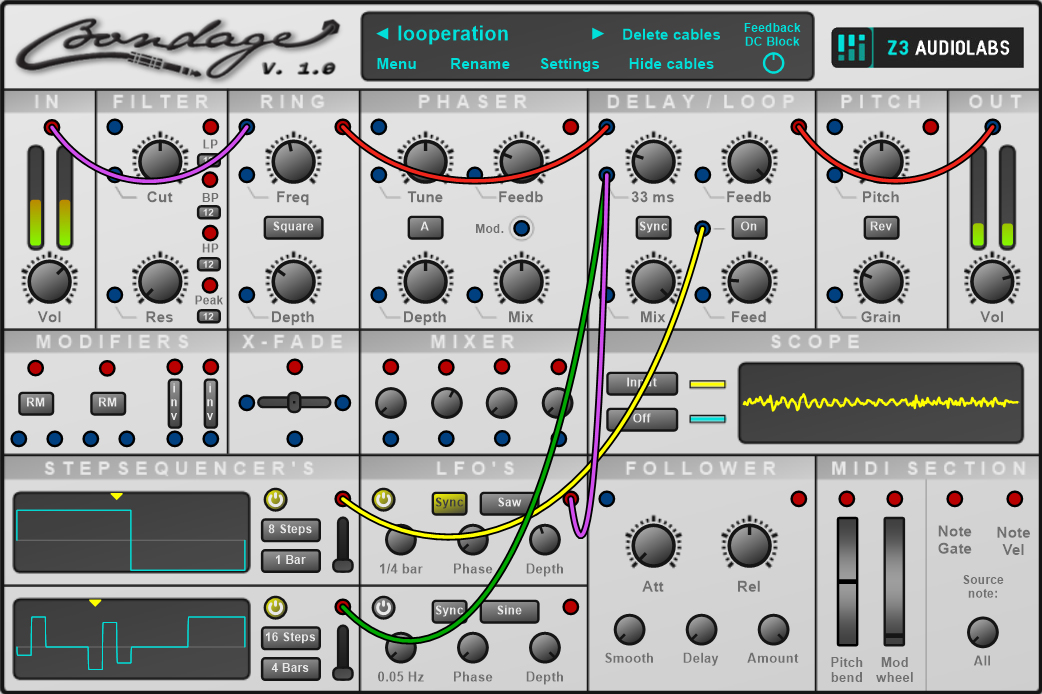Viewport: 1042px width, 694px height.
Task: Go to the next preset with right arrow
Action: click(597, 33)
